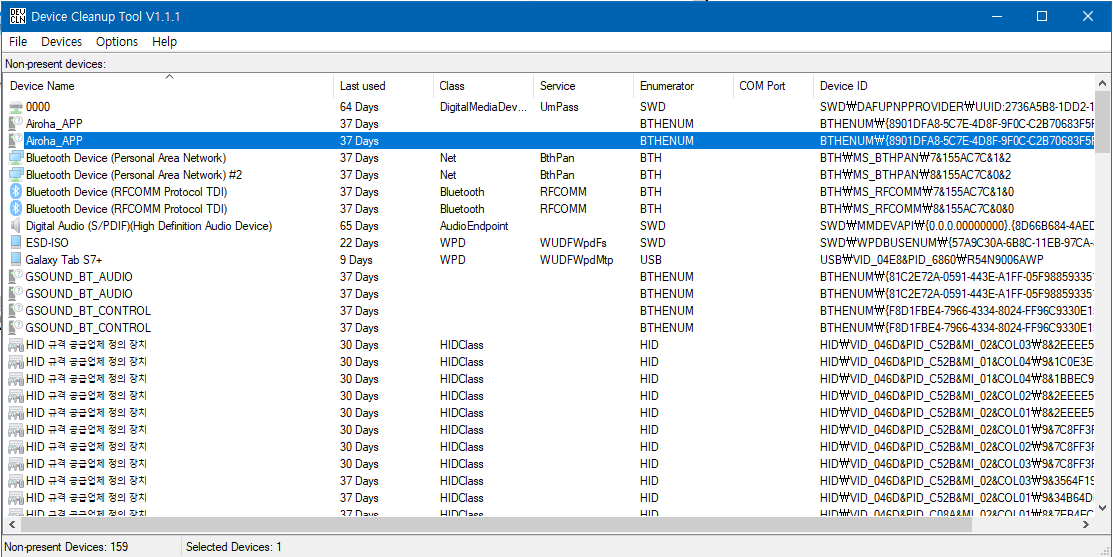Open the Options menu
This screenshot has height=557, width=1113.
pyautogui.click(x=116, y=42)
